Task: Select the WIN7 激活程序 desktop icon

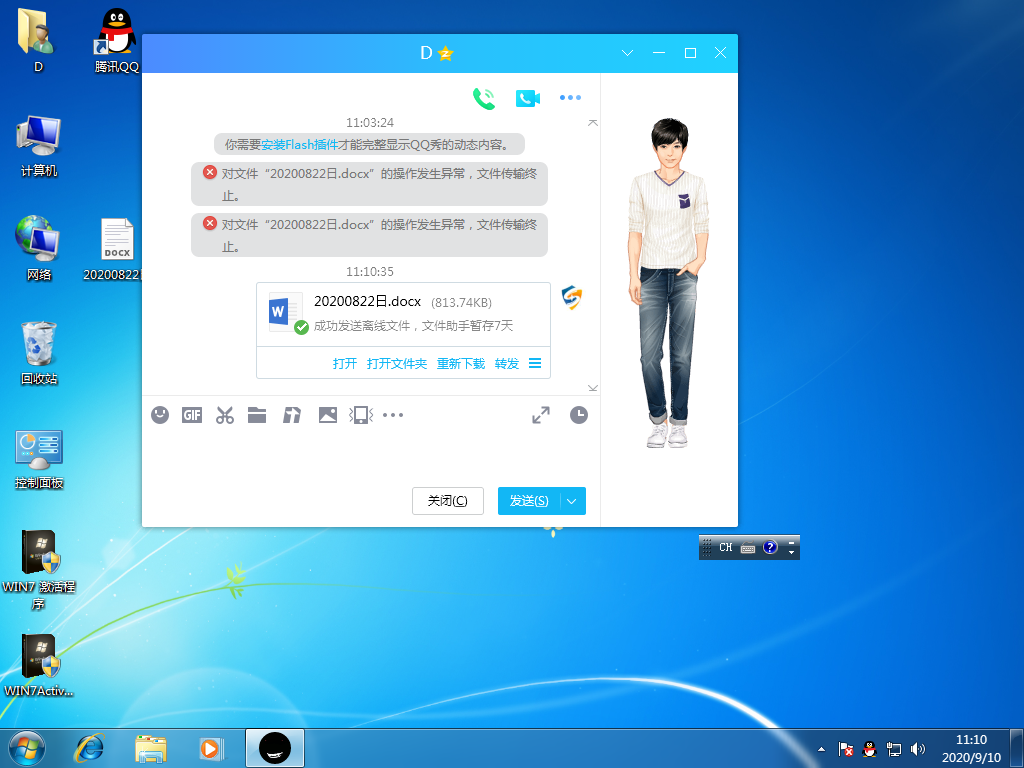Action: [x=39, y=569]
